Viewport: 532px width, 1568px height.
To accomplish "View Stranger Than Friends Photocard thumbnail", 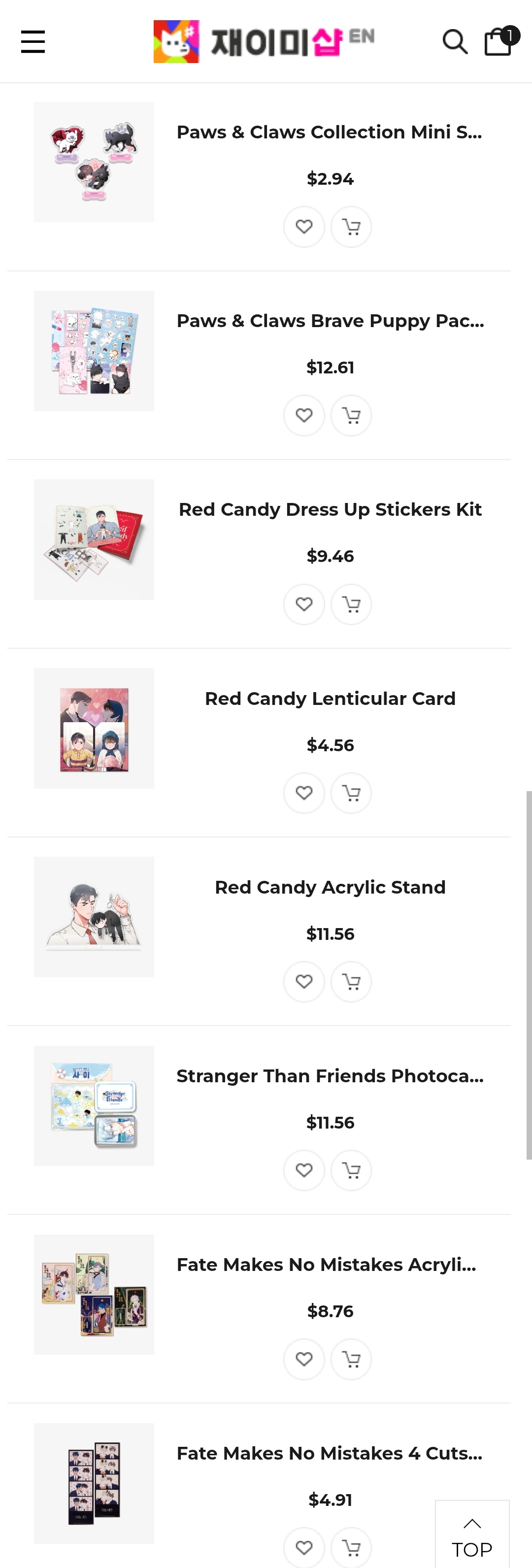I will 94,1106.
